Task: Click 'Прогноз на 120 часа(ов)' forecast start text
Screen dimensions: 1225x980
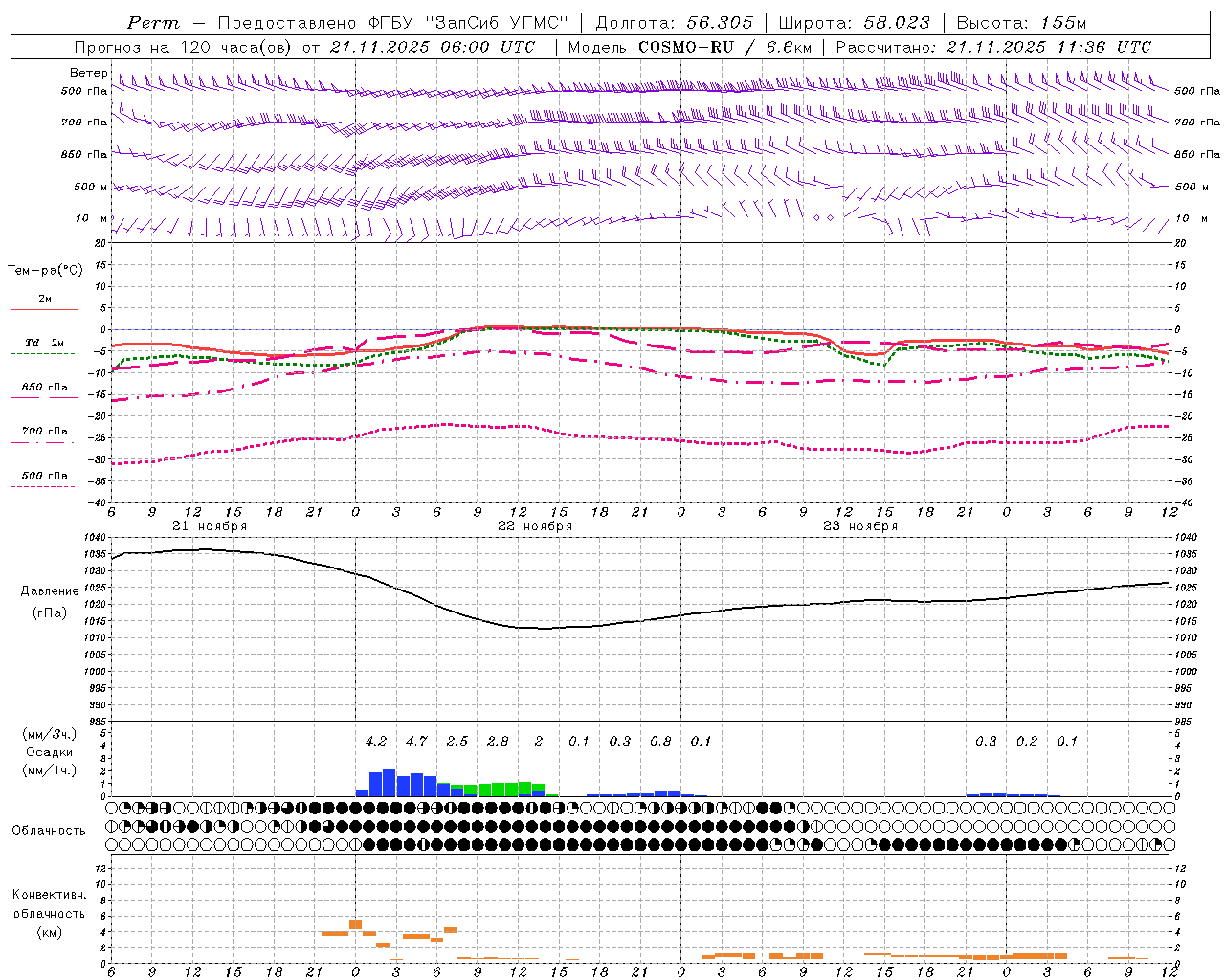Action: (184, 47)
